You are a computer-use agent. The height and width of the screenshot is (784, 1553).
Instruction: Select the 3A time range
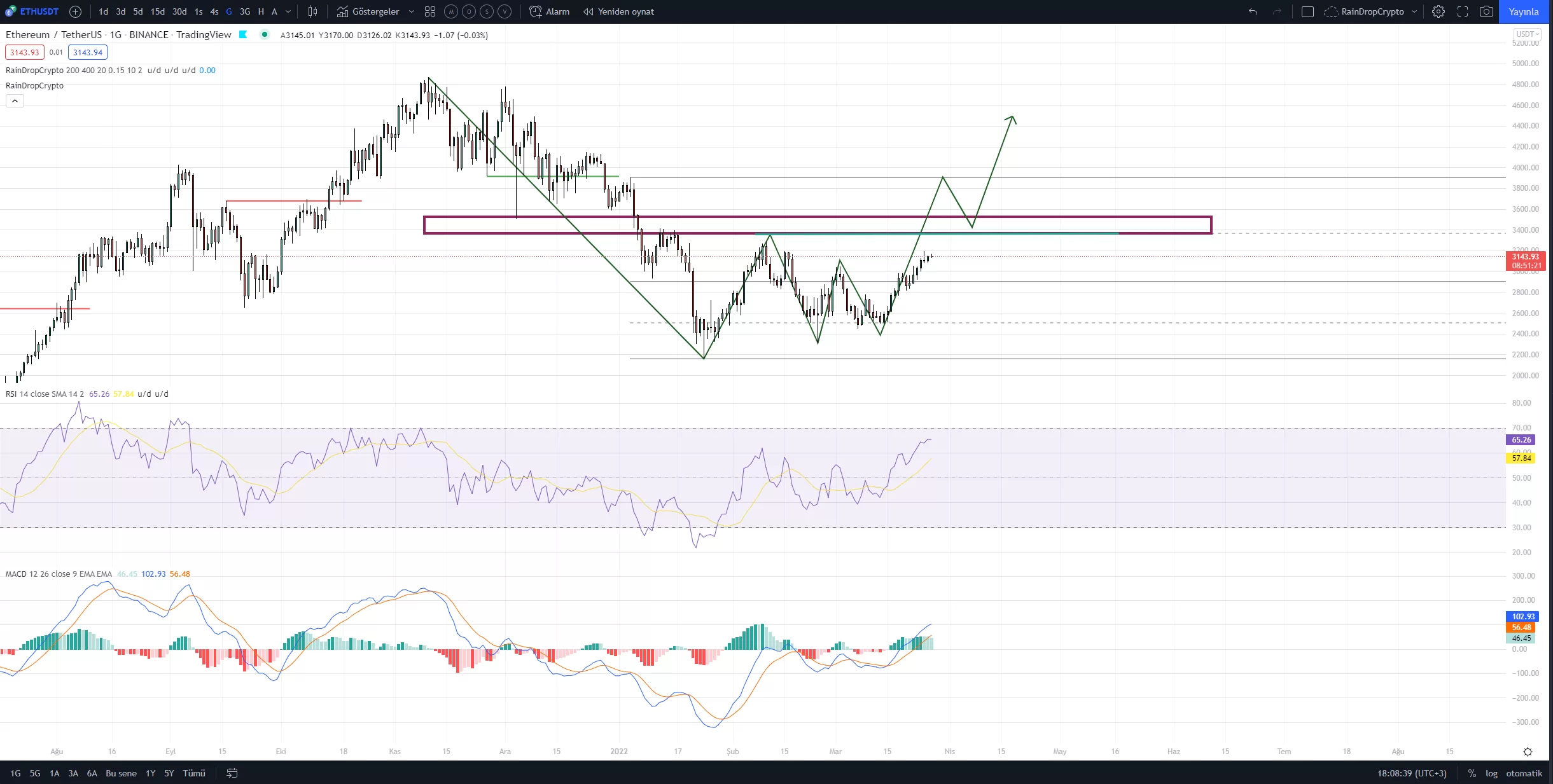pyautogui.click(x=73, y=773)
